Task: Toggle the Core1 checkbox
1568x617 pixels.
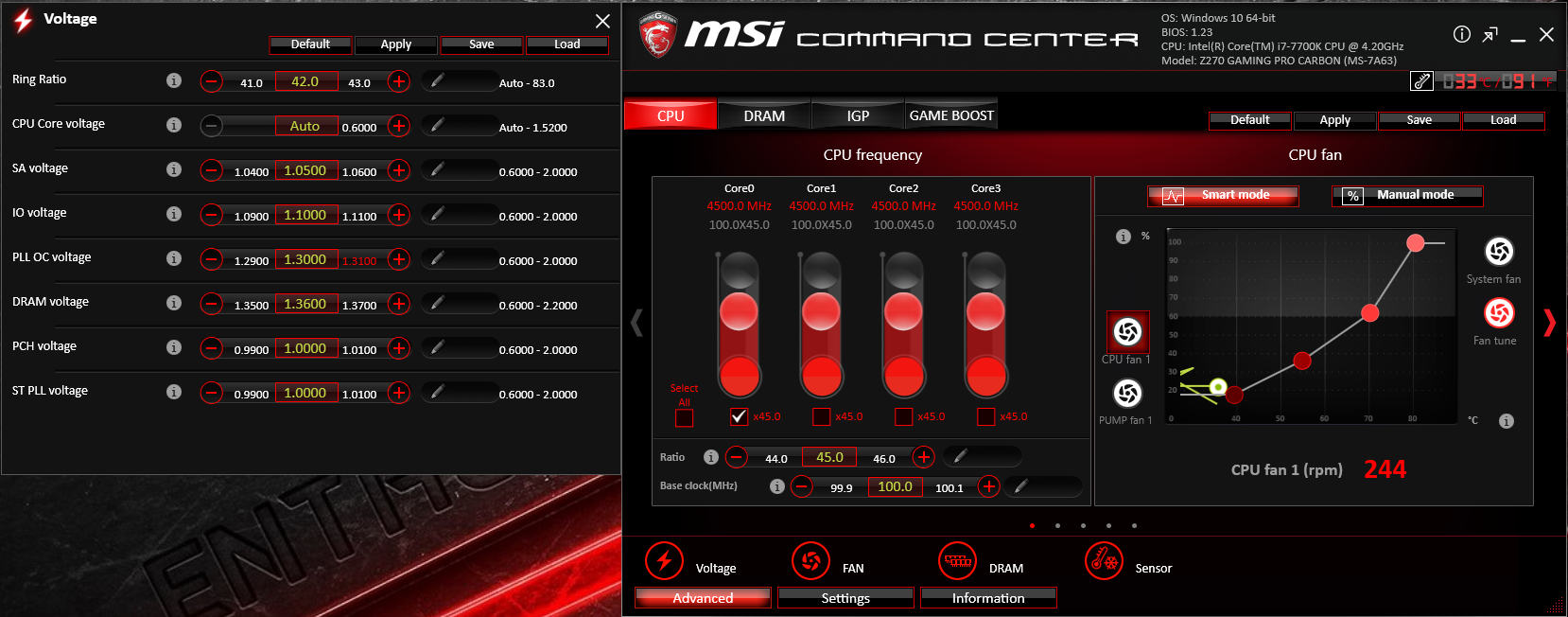Action: (x=822, y=416)
